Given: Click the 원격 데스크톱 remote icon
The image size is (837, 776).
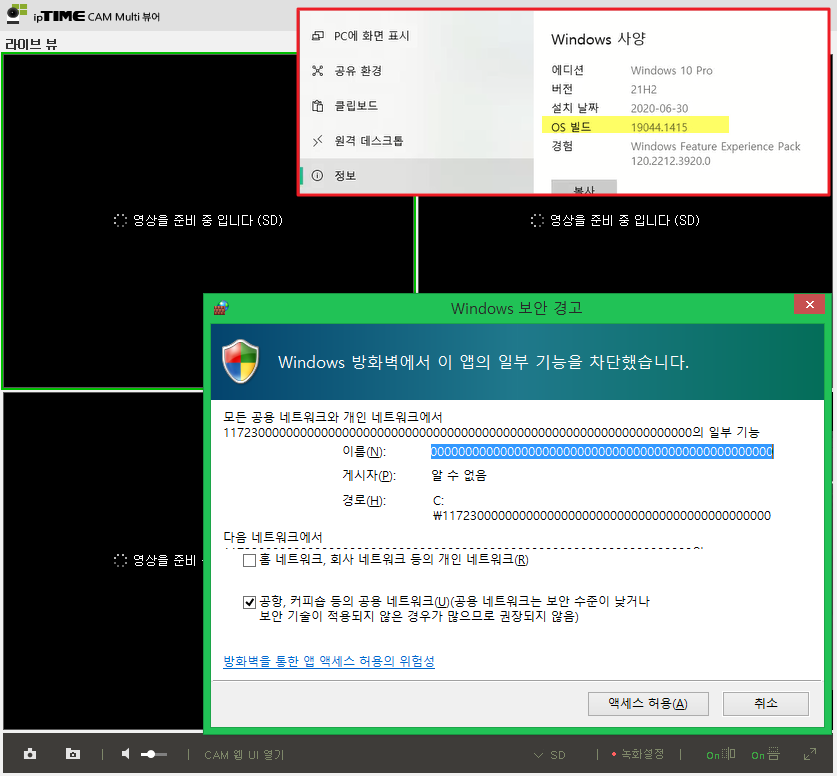Looking at the screenshot, I should click(x=318, y=140).
